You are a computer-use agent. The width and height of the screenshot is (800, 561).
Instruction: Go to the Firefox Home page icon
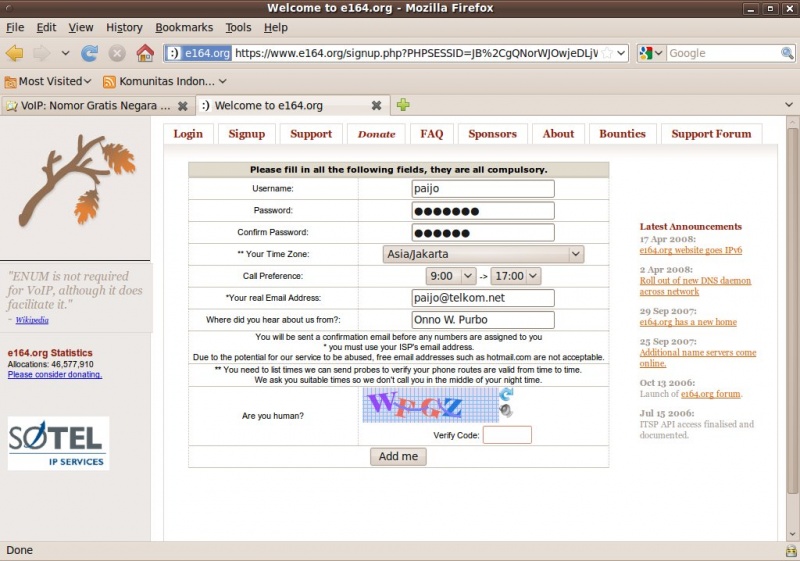point(145,53)
